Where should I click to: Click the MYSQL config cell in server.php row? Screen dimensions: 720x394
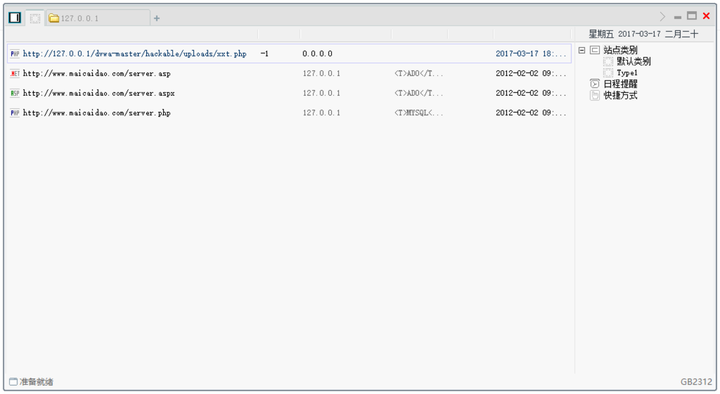(419, 113)
